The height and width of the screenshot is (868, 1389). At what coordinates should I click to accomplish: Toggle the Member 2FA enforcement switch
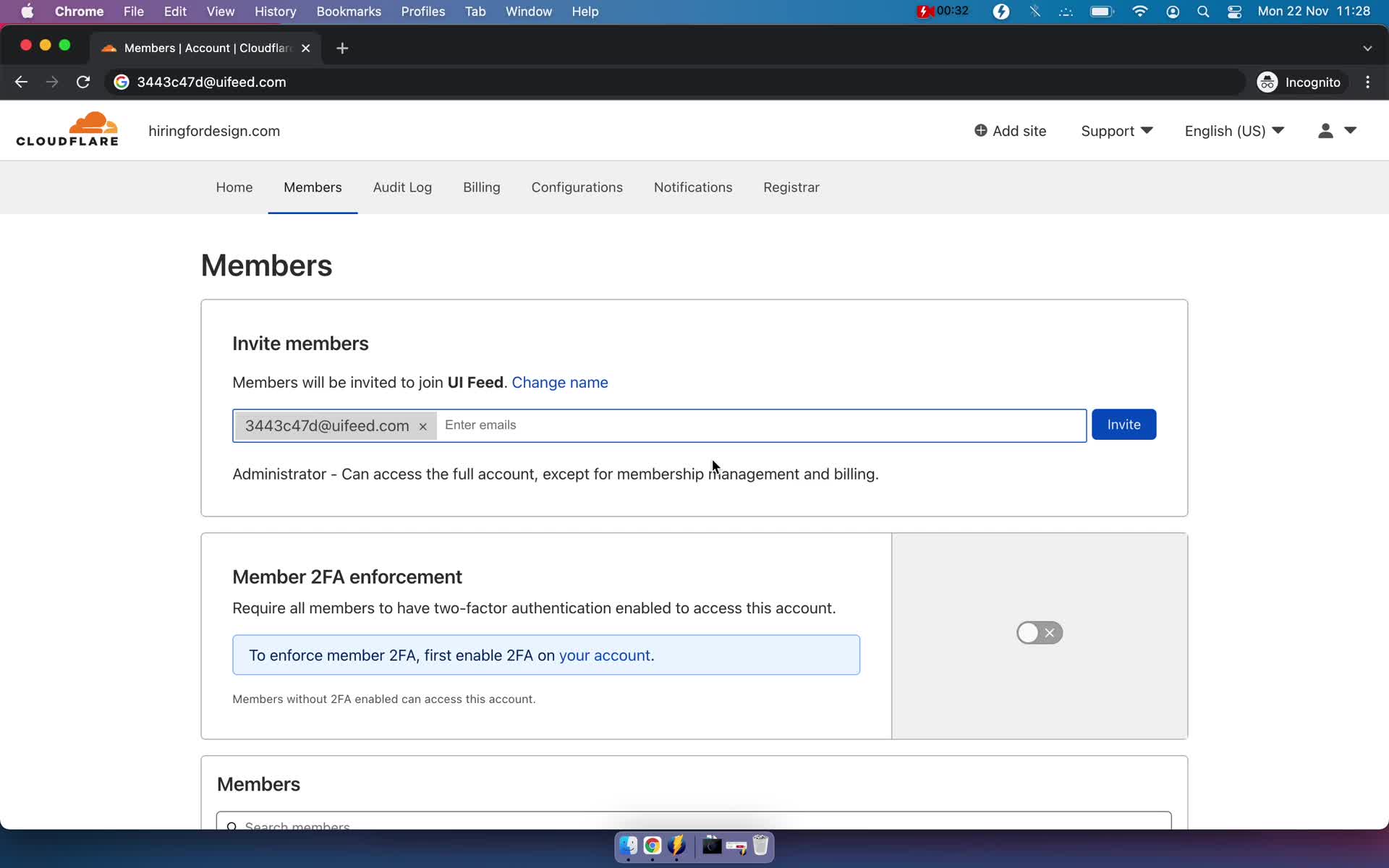1038,632
